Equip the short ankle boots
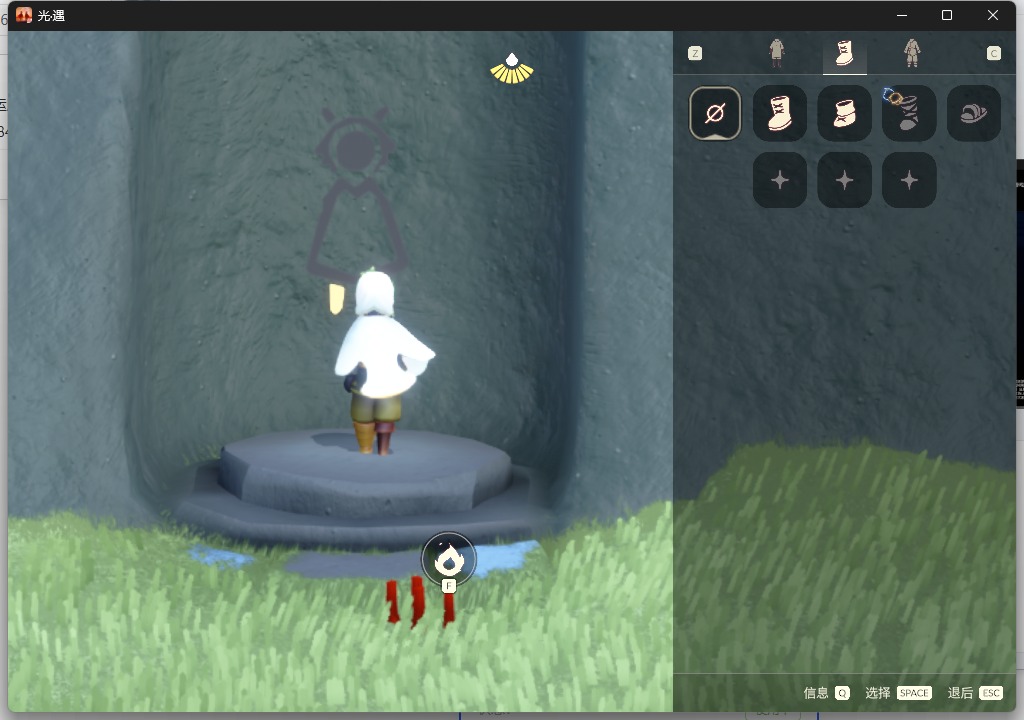 coord(844,113)
